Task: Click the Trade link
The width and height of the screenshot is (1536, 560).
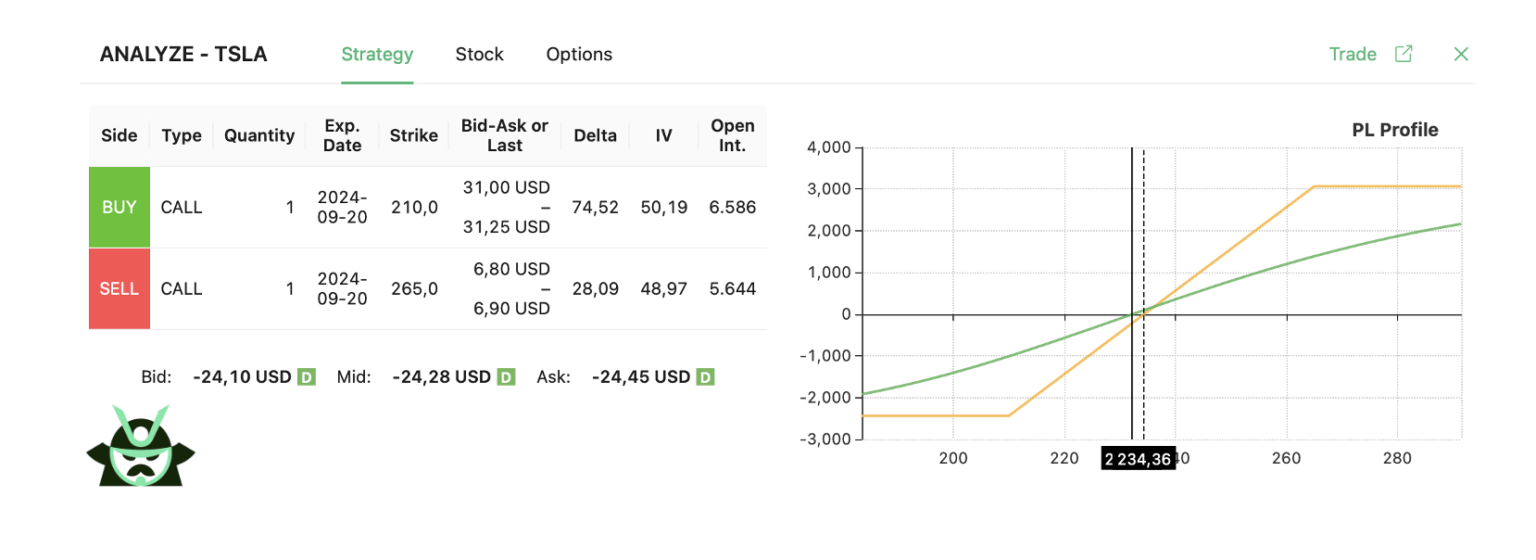Action: [1352, 54]
